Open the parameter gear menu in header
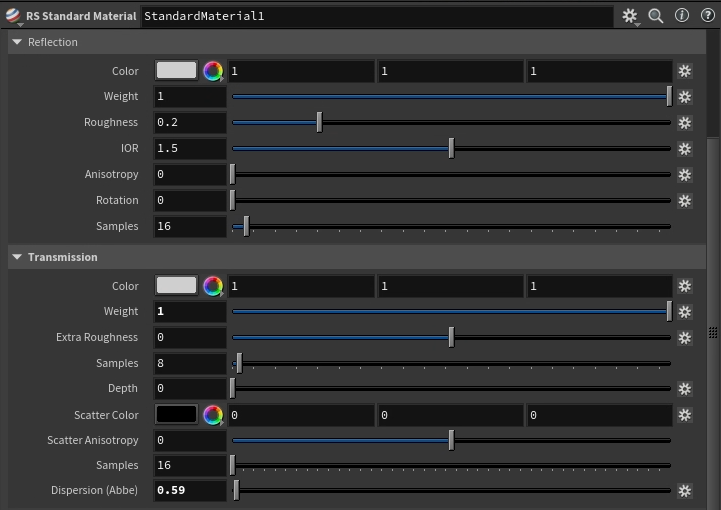Image resolution: width=721 pixels, height=510 pixels. pos(630,16)
